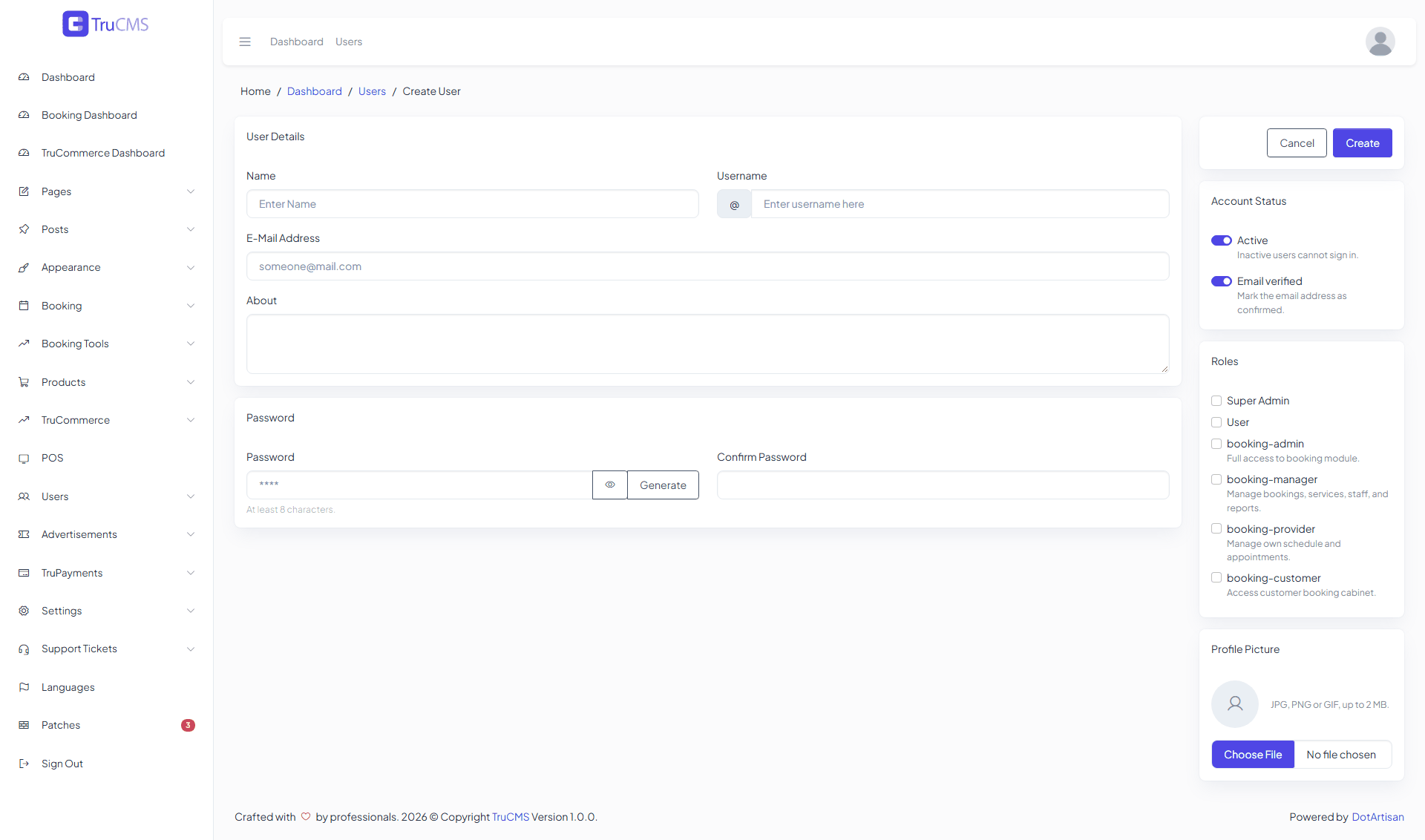This screenshot has width=1425, height=840.
Task: Click the Products cart icon
Action: 24,382
